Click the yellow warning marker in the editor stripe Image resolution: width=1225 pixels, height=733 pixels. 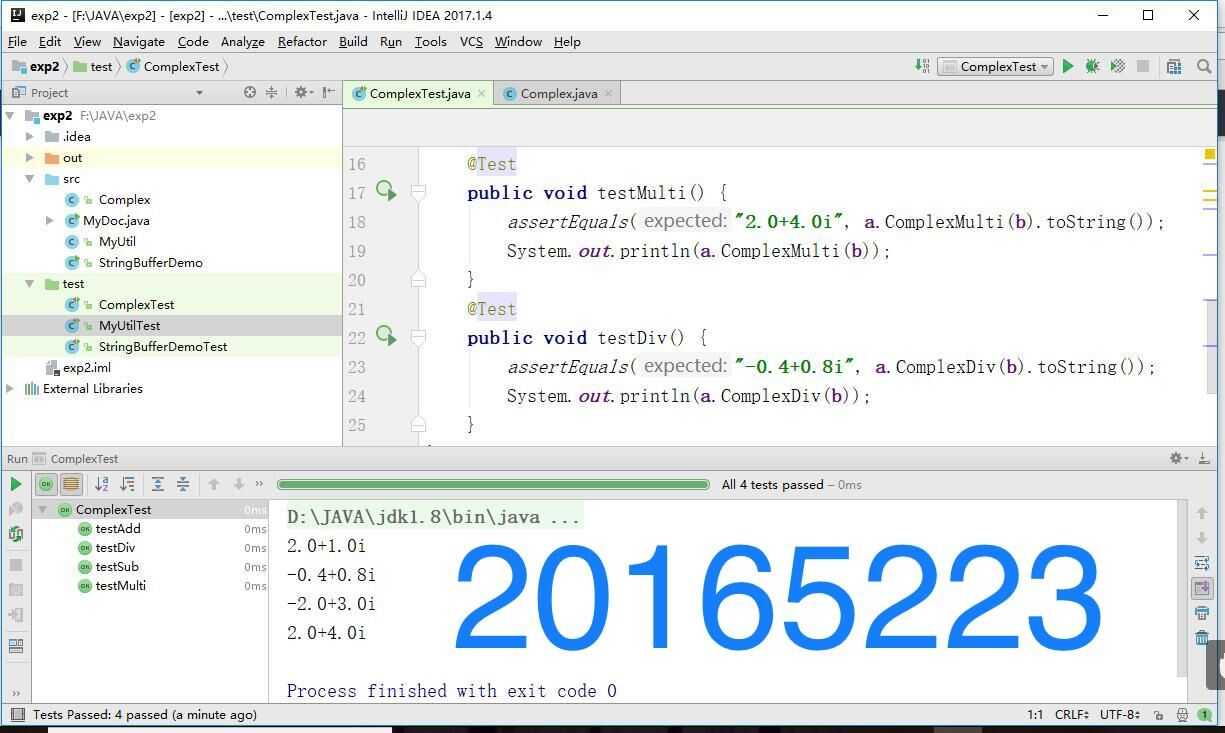click(x=1209, y=154)
